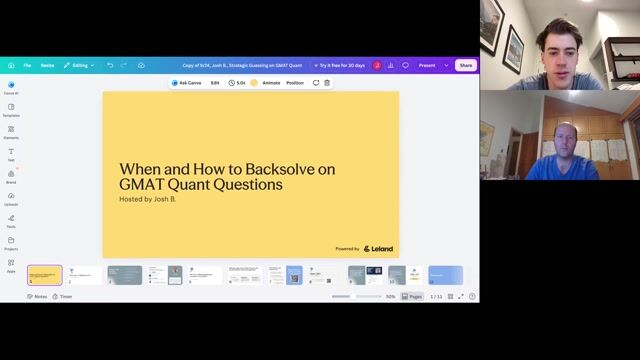Toggle the Pages thumbnail strip

[x=411, y=297]
